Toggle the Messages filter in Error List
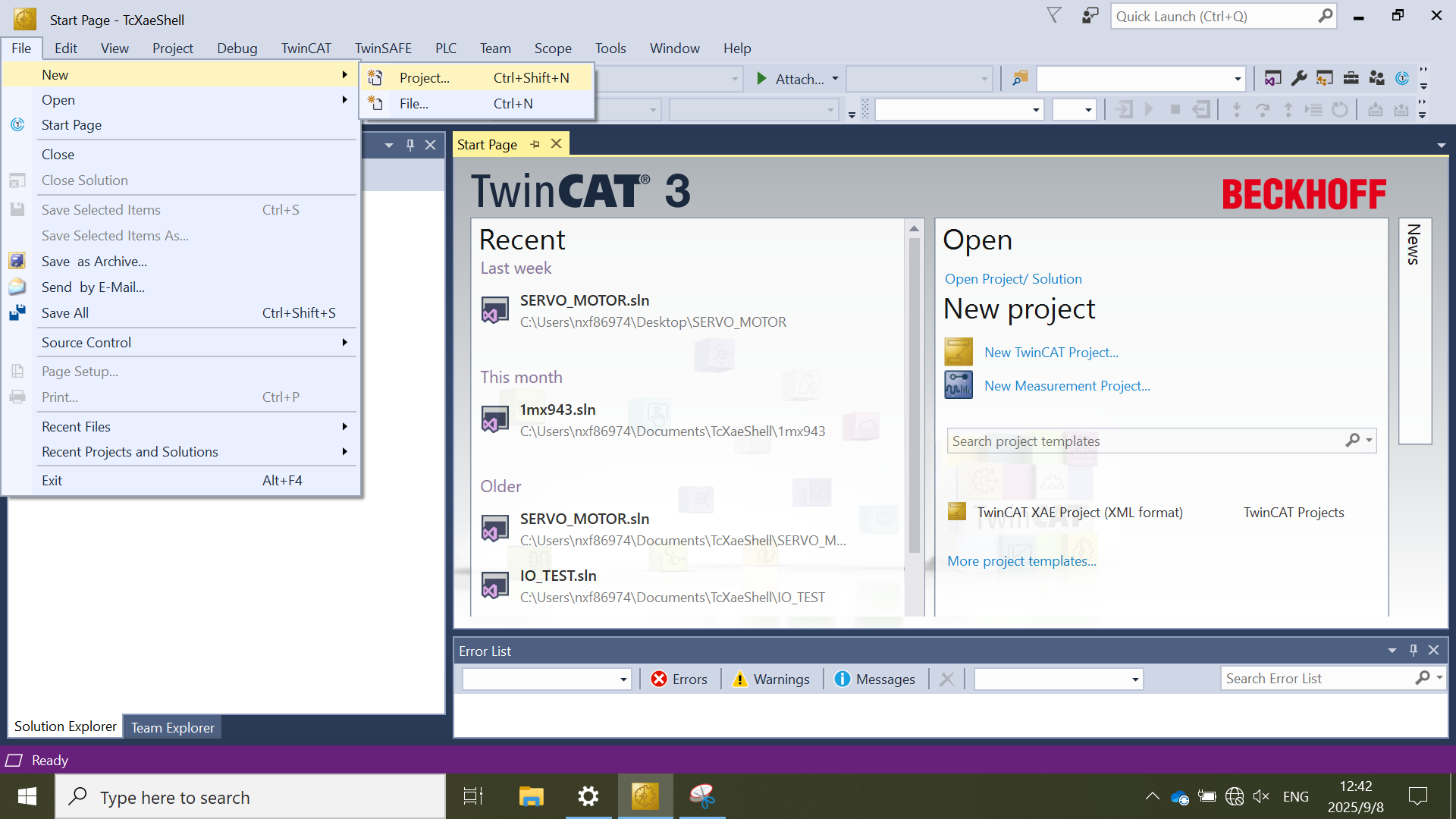 (874, 679)
